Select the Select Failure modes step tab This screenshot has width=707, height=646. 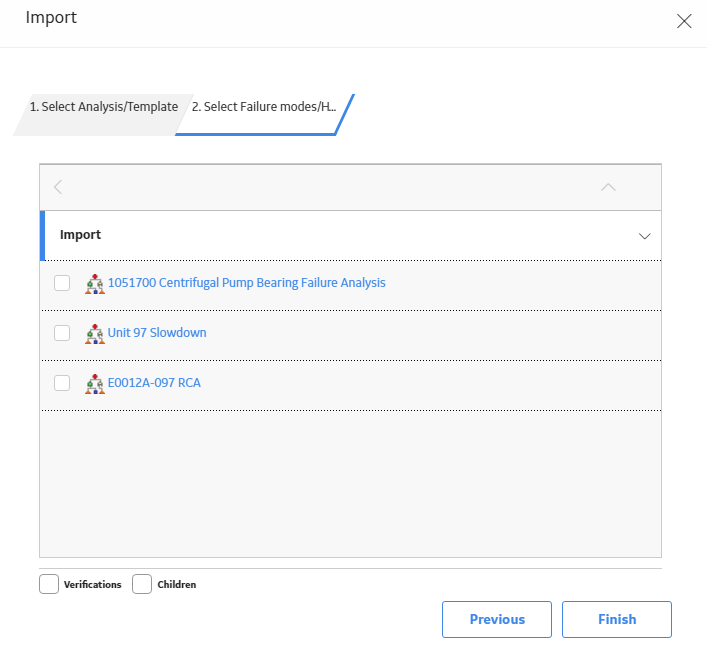point(264,107)
